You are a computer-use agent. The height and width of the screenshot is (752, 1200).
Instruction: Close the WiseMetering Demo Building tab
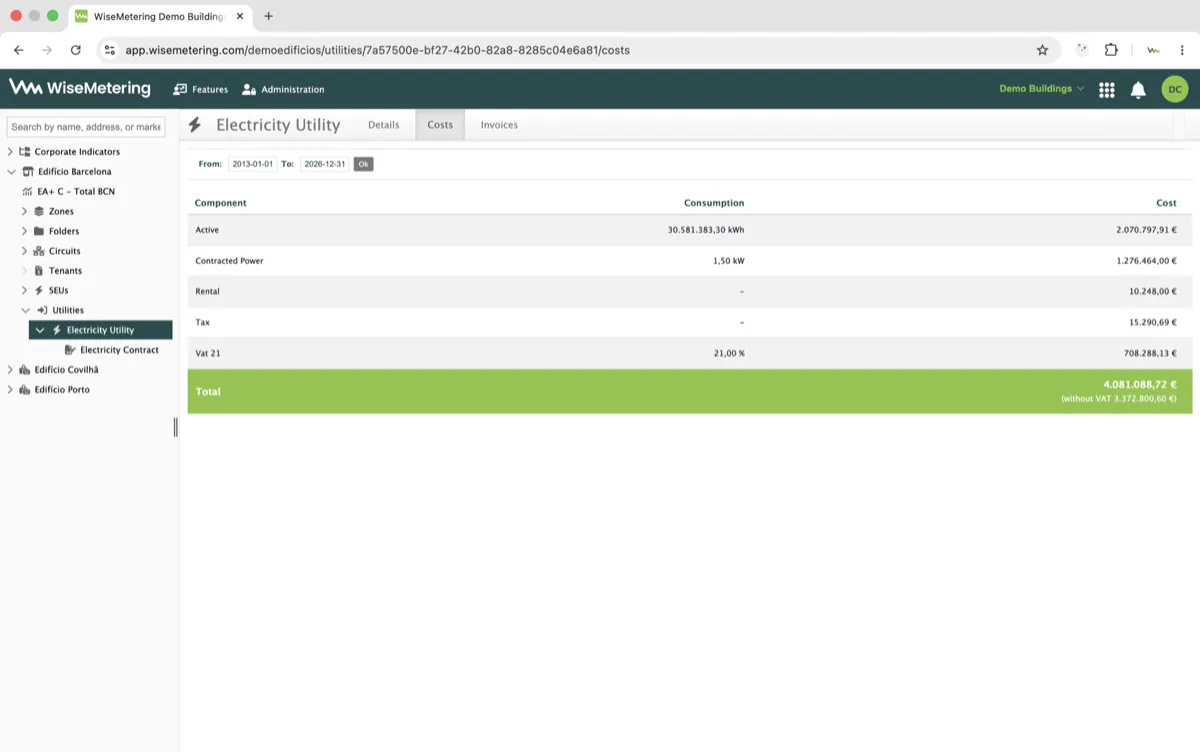tap(240, 16)
